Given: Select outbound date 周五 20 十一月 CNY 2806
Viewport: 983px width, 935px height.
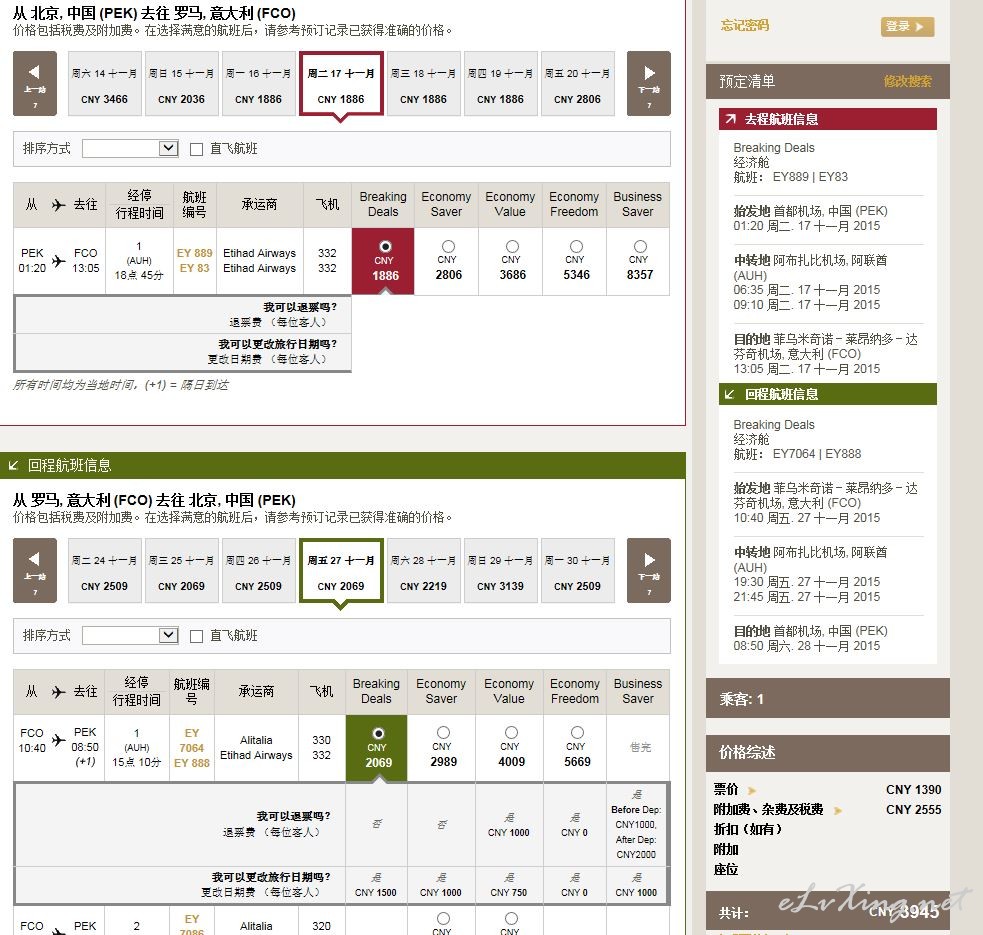Looking at the screenshot, I should (577, 84).
